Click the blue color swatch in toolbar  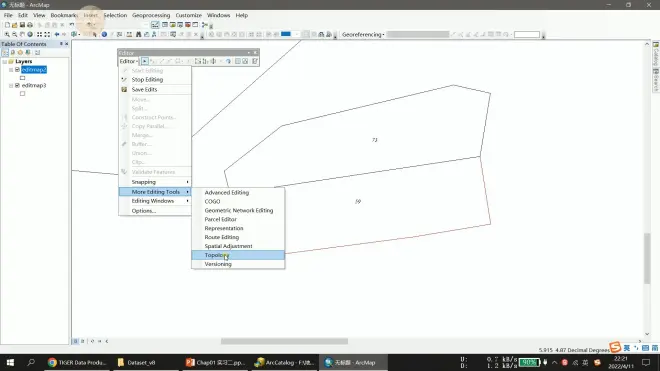(286, 34)
